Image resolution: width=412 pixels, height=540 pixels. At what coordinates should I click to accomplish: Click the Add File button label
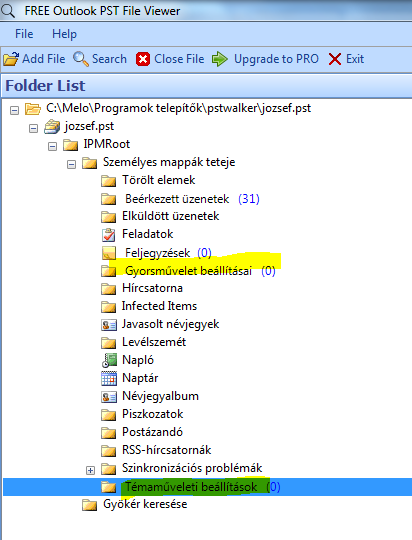coord(44,59)
